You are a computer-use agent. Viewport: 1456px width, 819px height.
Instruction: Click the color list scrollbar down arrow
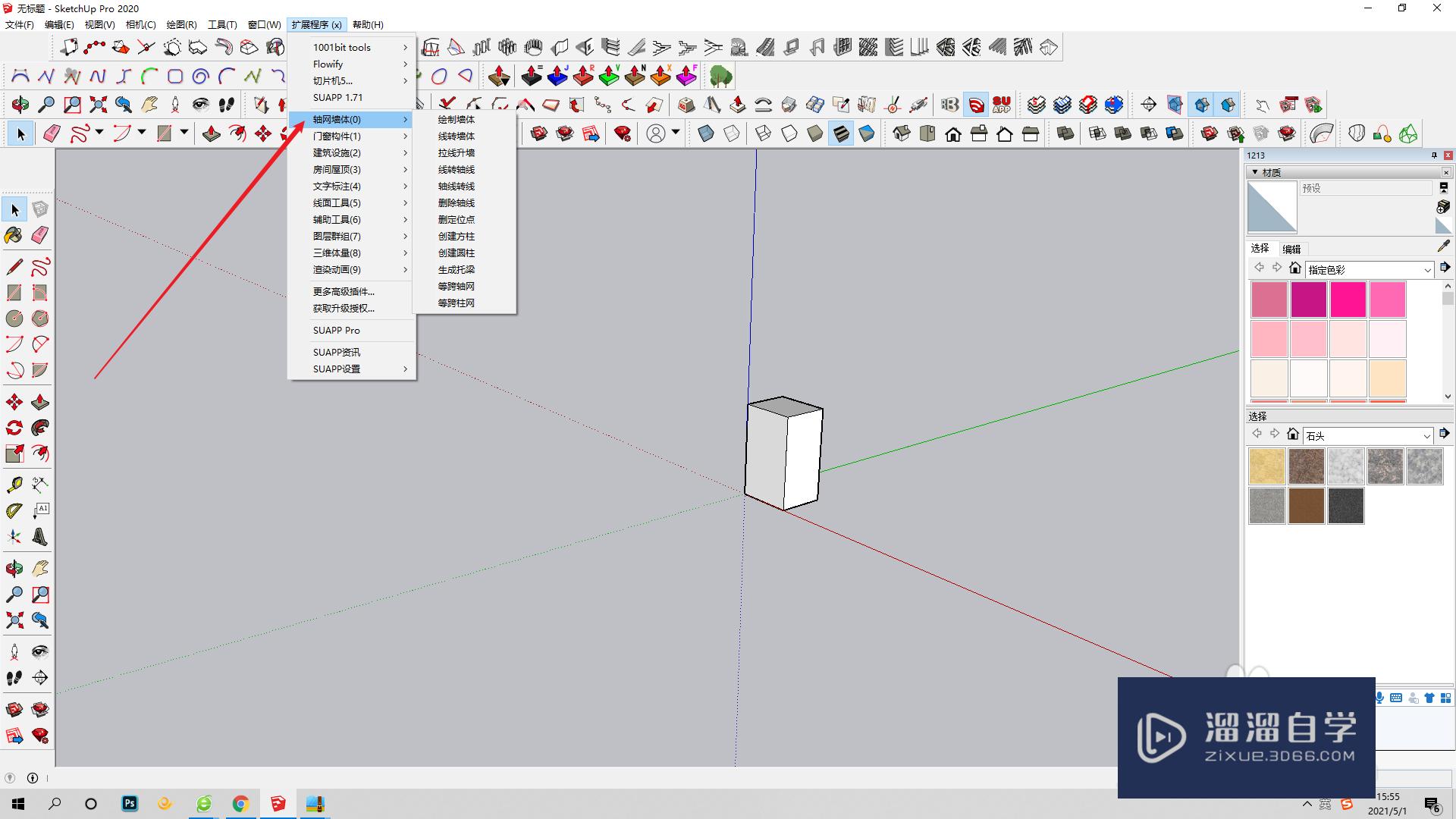(1448, 396)
